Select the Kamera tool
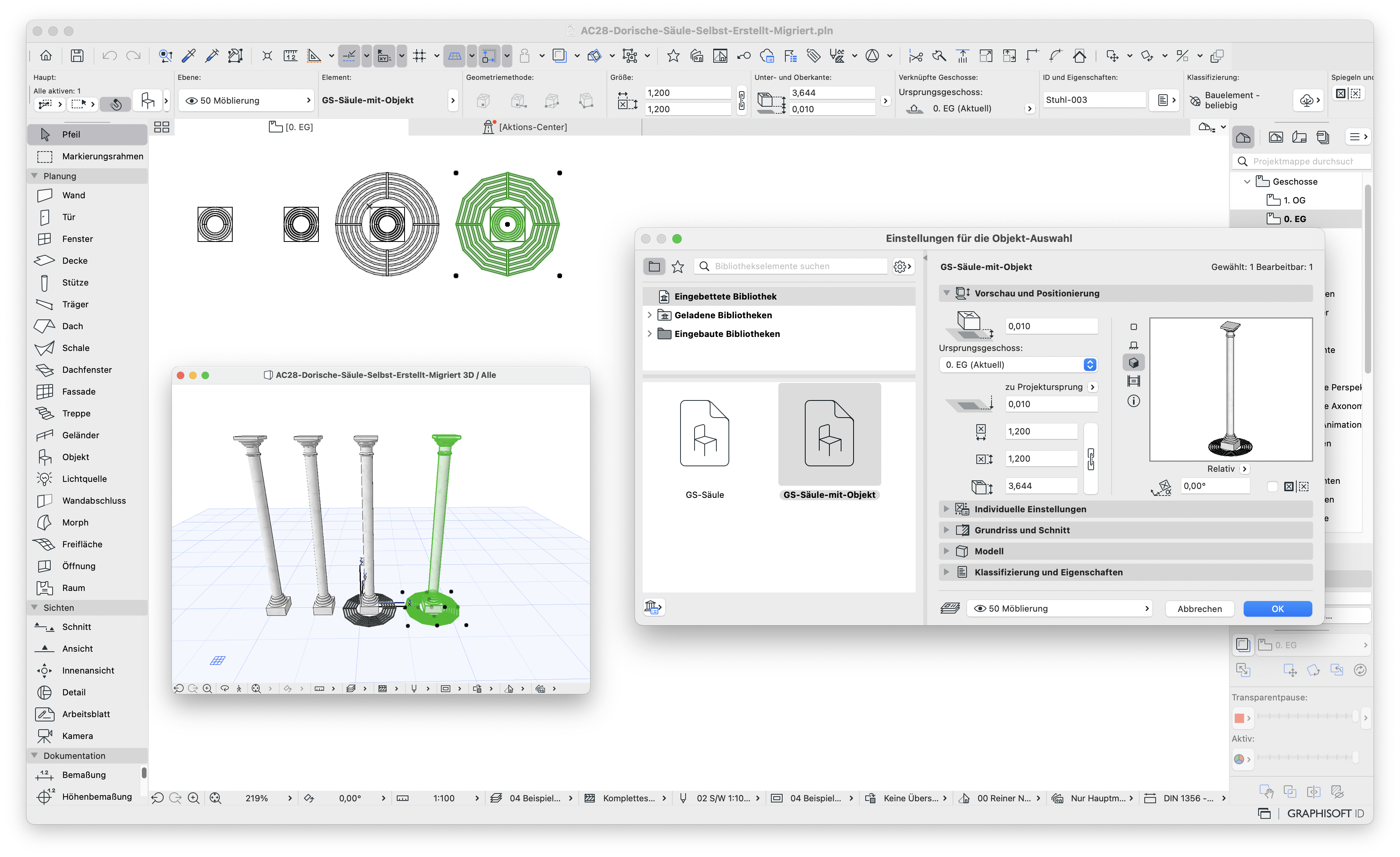The width and height of the screenshot is (1400, 857). pos(87,736)
